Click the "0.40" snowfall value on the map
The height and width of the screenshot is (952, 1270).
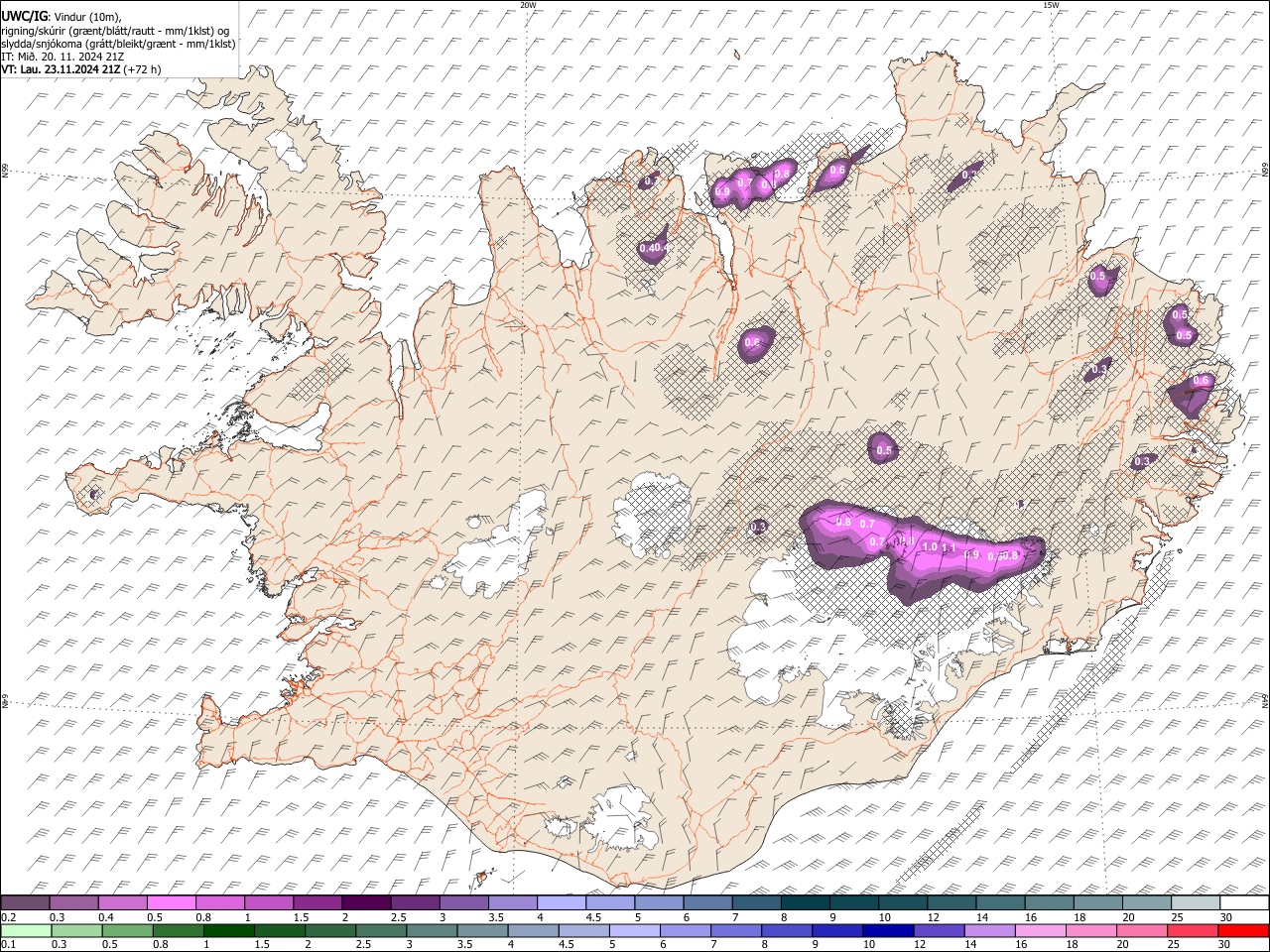(x=651, y=248)
